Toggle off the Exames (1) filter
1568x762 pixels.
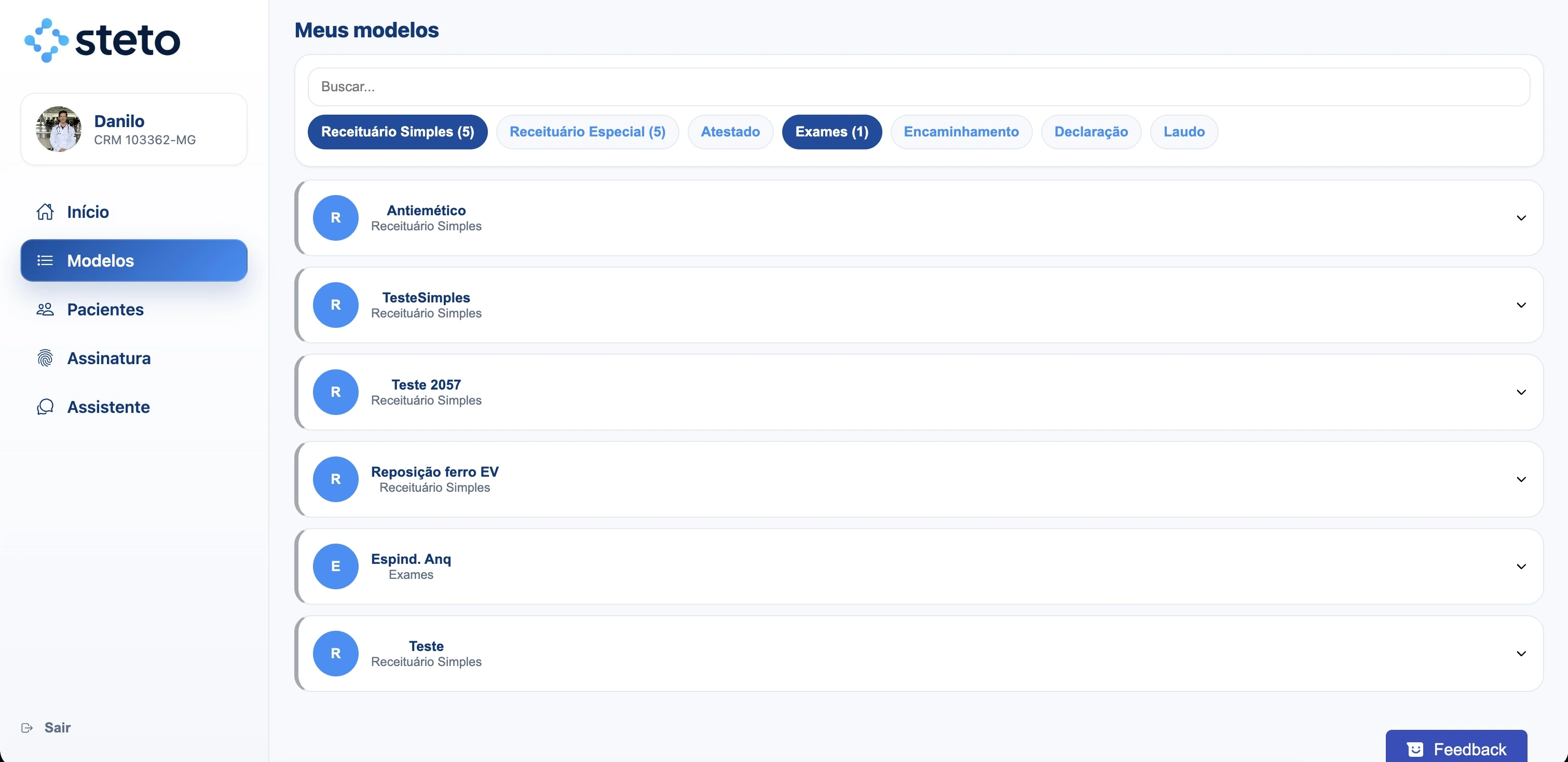(831, 132)
